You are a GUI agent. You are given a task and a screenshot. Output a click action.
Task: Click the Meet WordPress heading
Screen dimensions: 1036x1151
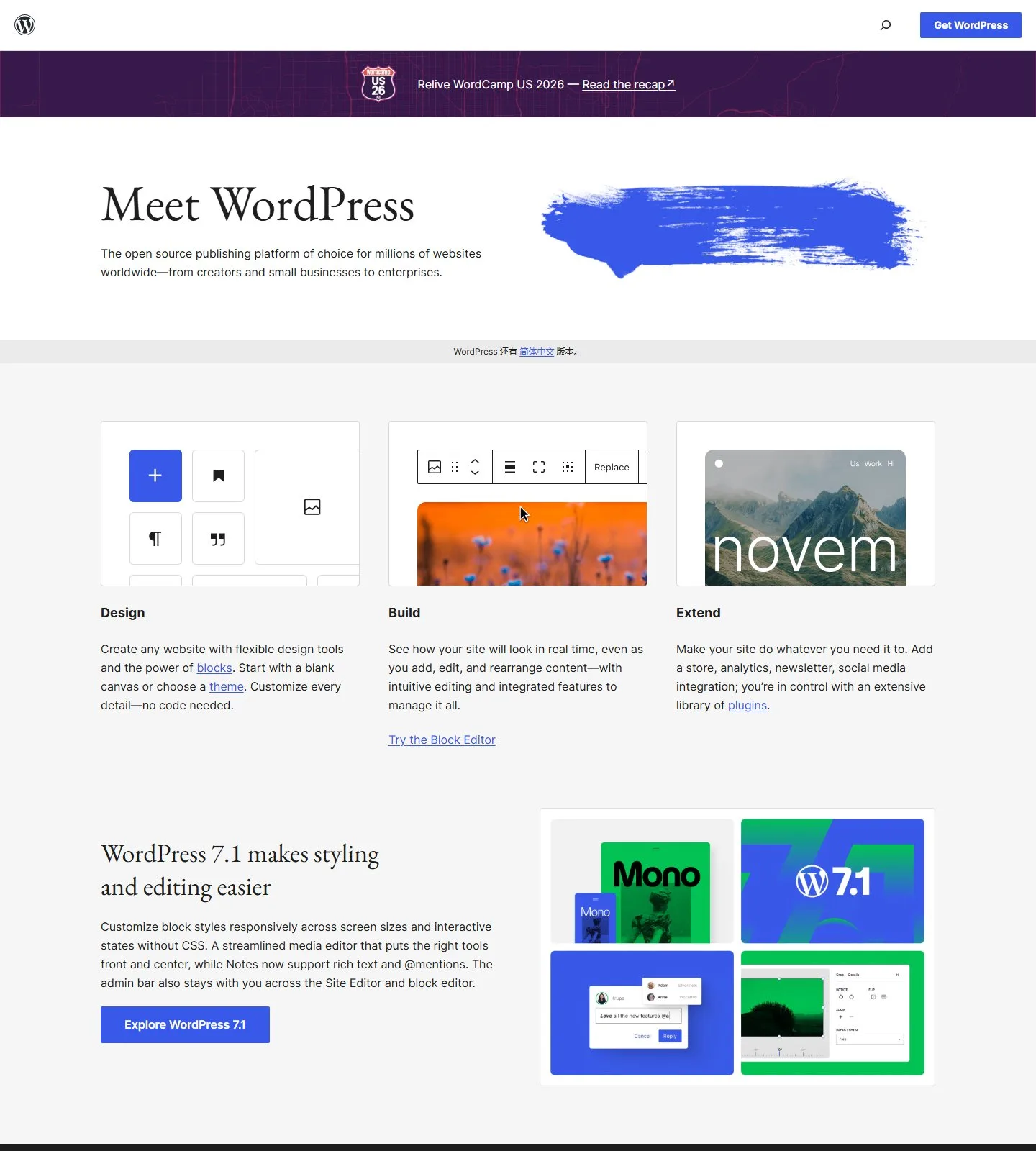258,205
